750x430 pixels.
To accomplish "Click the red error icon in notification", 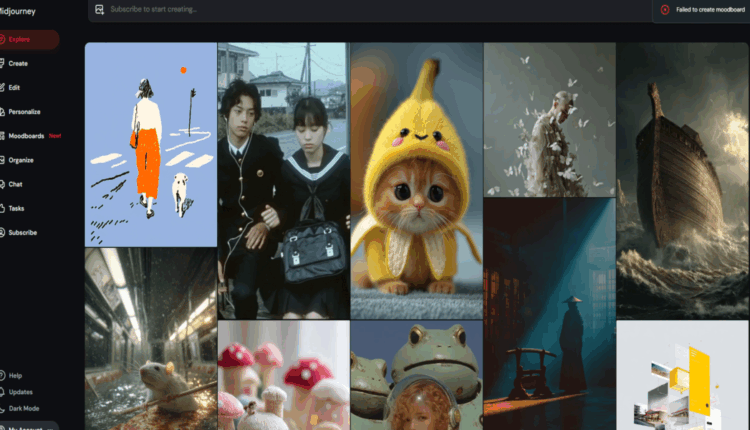I will click(665, 9).
